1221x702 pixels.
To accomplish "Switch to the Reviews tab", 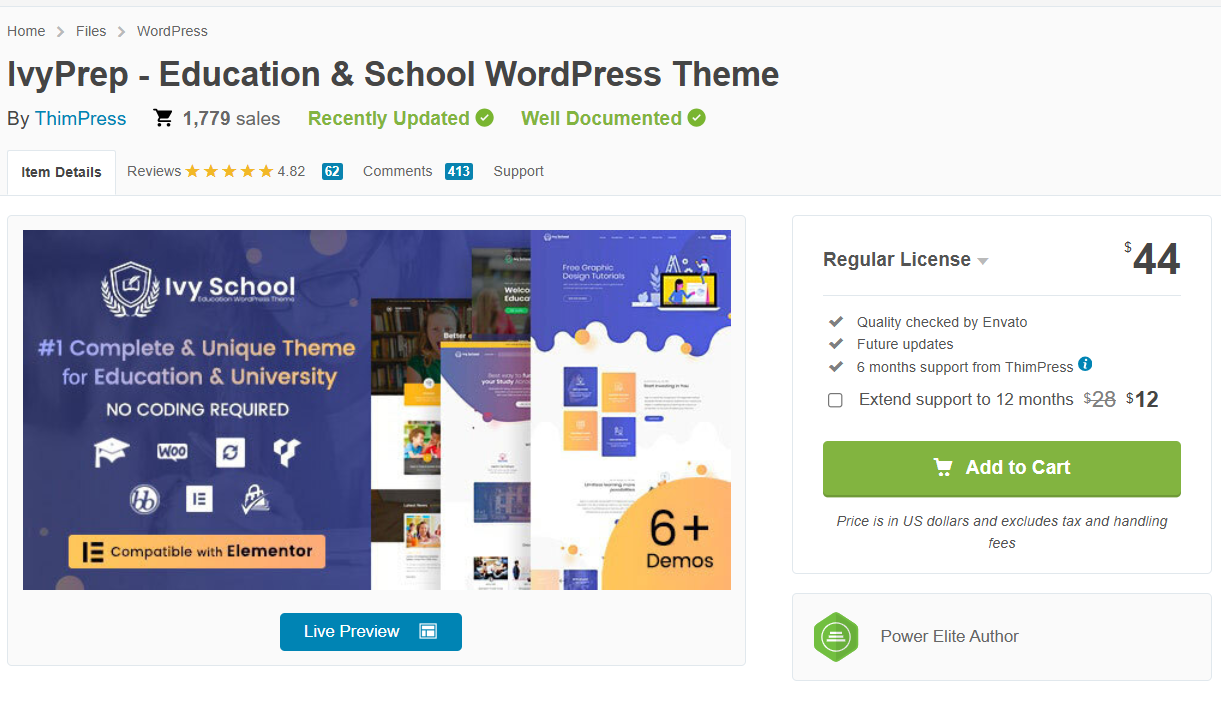I will coord(154,171).
